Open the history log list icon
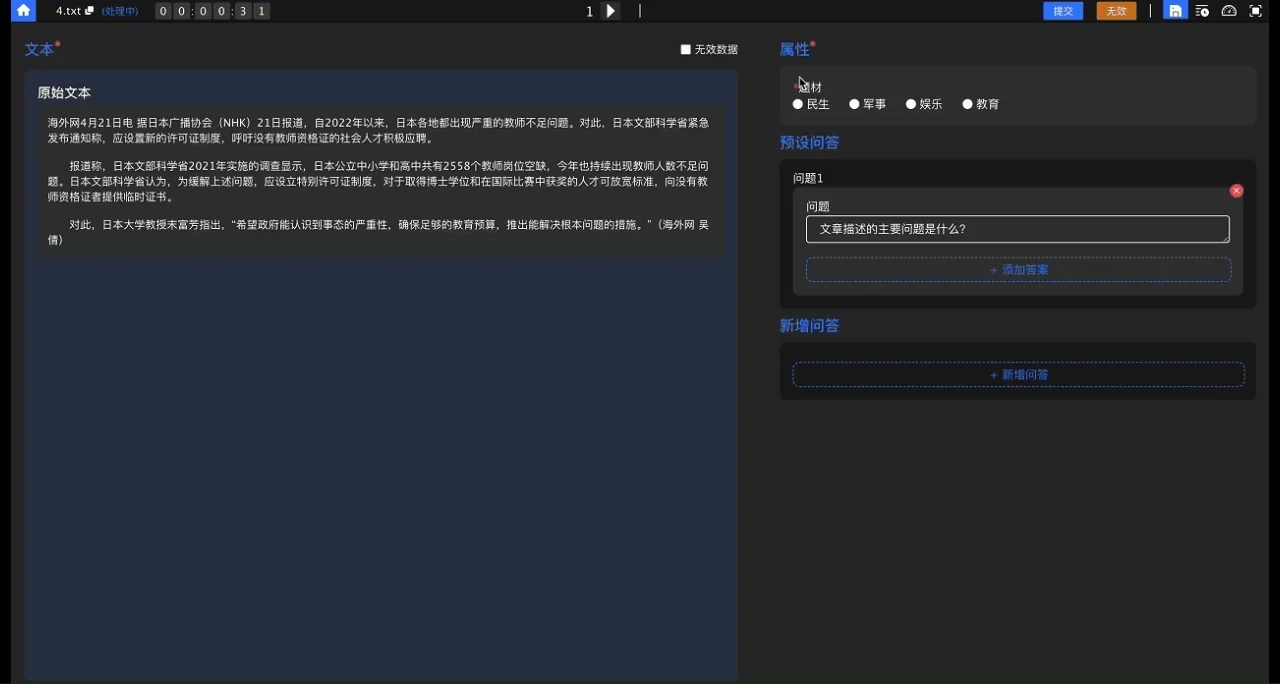This screenshot has height=684, width=1280. (1202, 11)
